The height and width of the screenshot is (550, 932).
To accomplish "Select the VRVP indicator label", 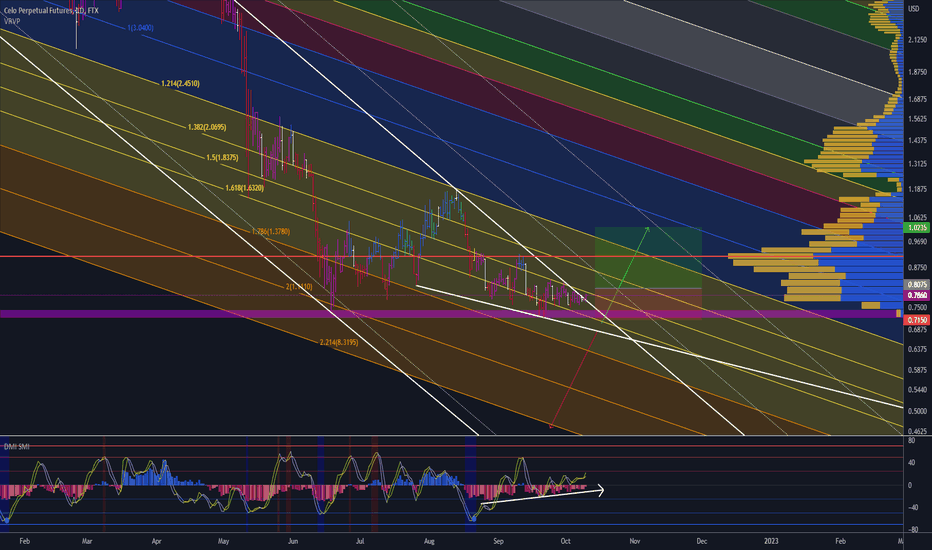I will (x=12, y=21).
